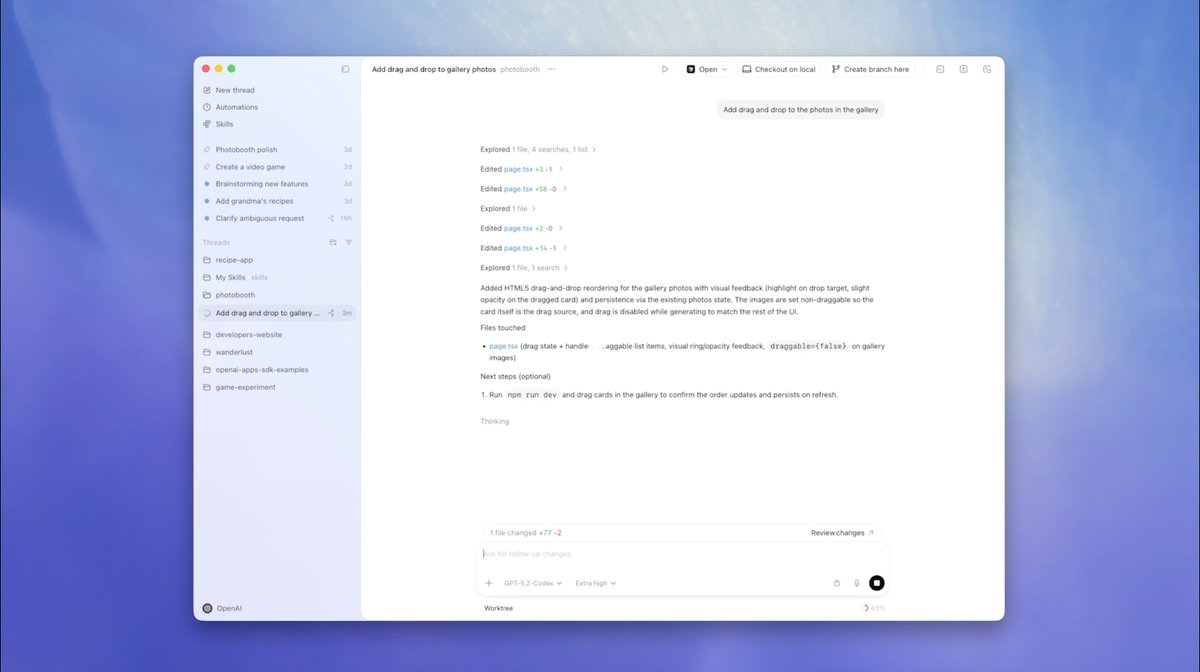Click the 'Threads' section header label

[216, 242]
